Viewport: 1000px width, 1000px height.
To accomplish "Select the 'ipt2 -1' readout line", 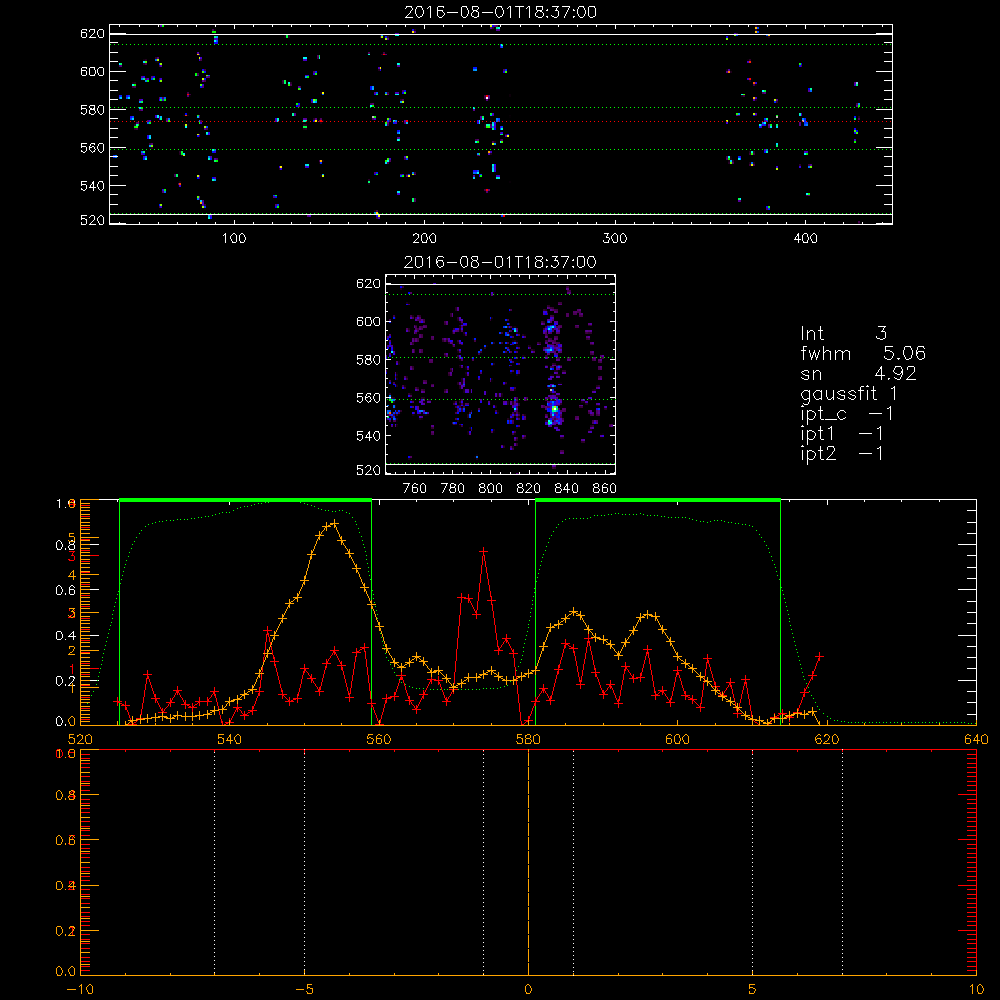I will click(x=842, y=453).
